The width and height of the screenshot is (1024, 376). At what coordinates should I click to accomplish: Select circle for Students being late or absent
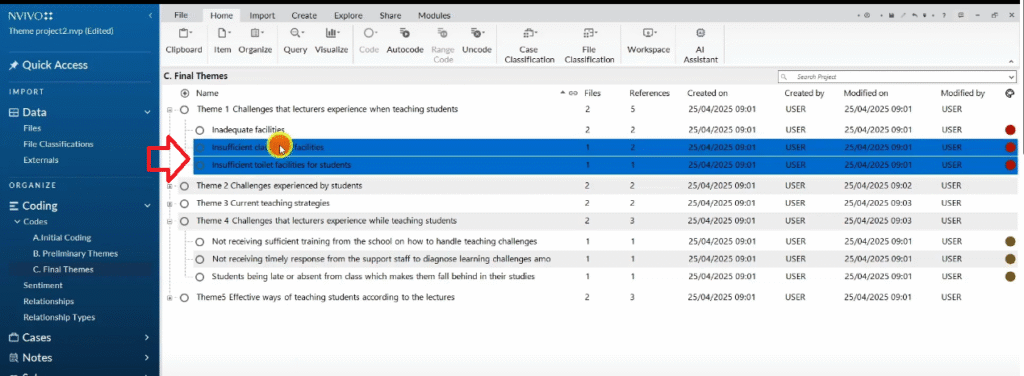200,277
